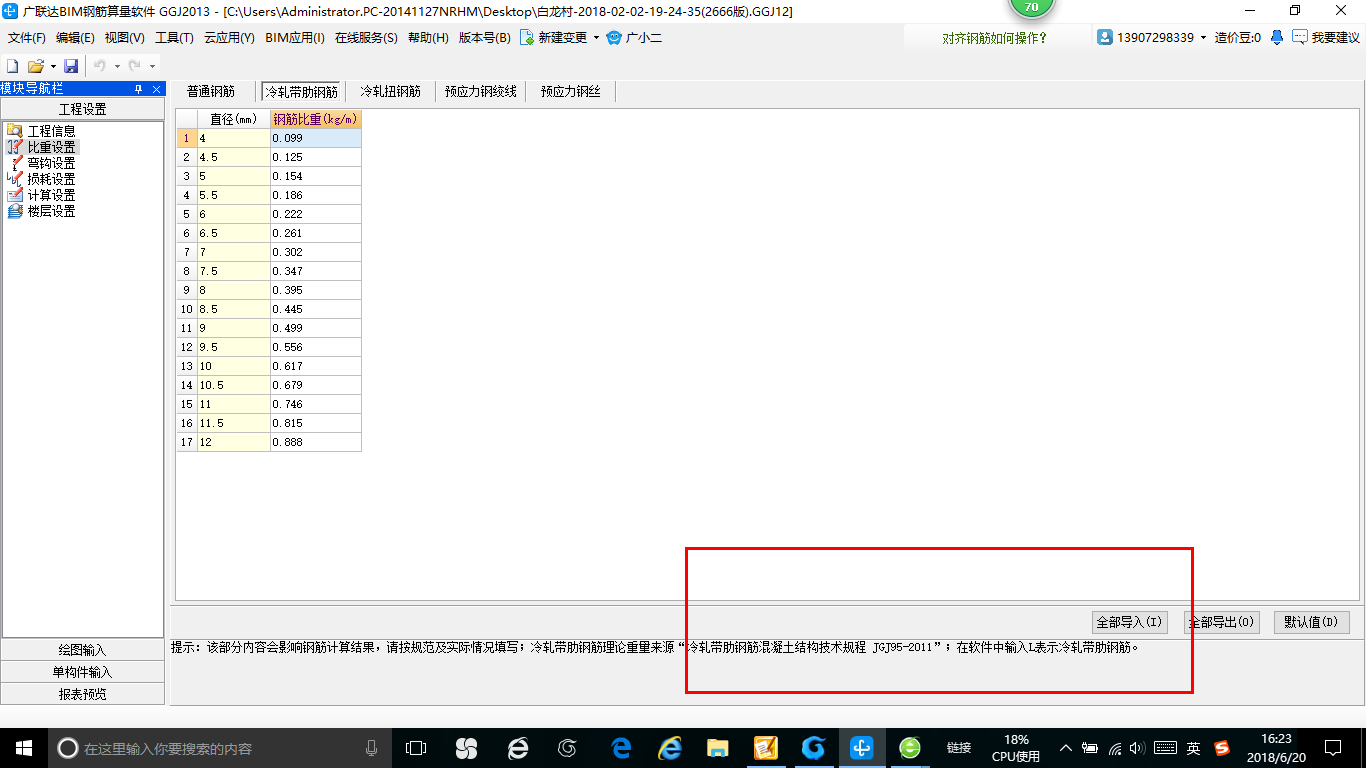1366x768 pixels.
Task: Open 损耗设置 in the navigation tree
Action: (51, 179)
